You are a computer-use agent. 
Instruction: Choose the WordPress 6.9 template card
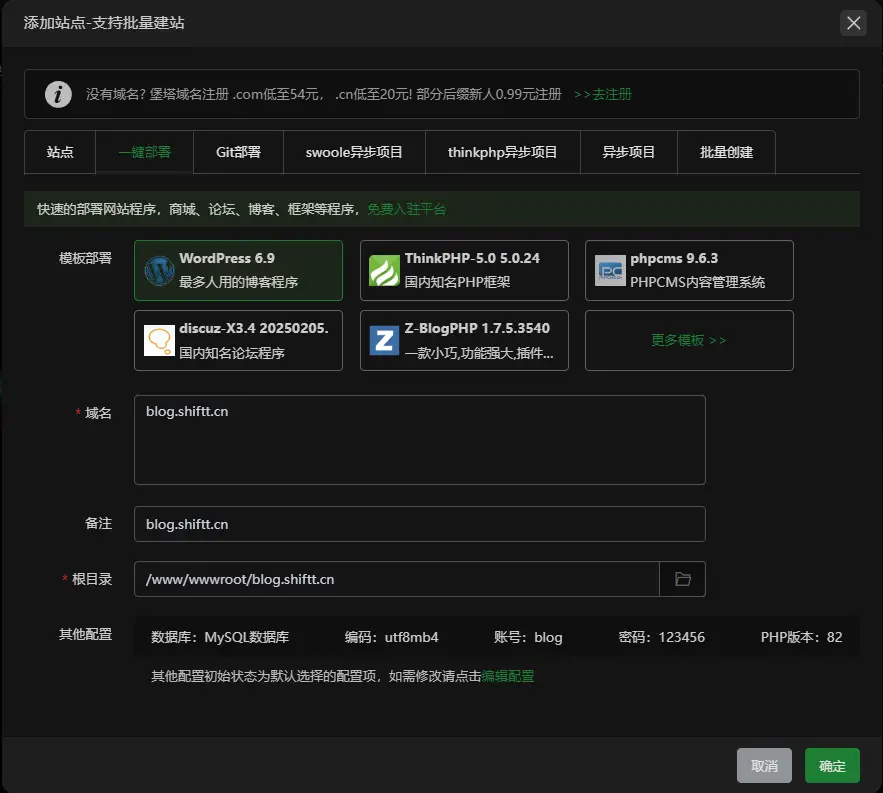tap(238, 270)
